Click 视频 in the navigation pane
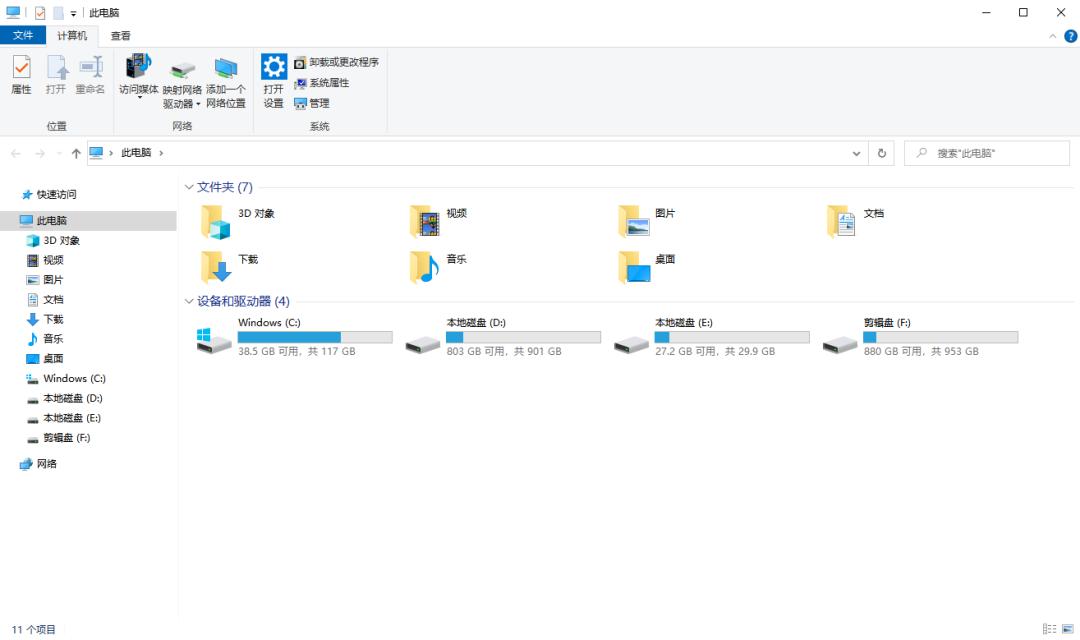 pyautogui.click(x=53, y=260)
